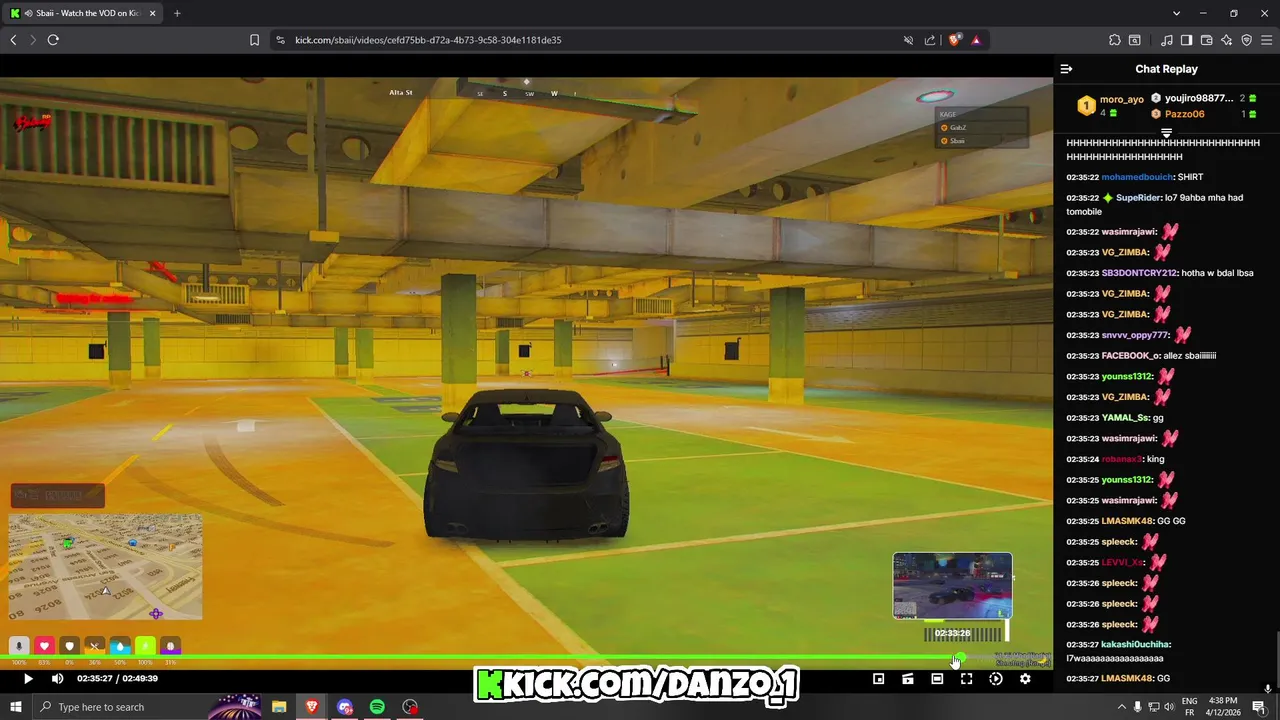Mute the video player volume
Image resolution: width=1280 pixels, height=720 pixels.
click(x=57, y=679)
